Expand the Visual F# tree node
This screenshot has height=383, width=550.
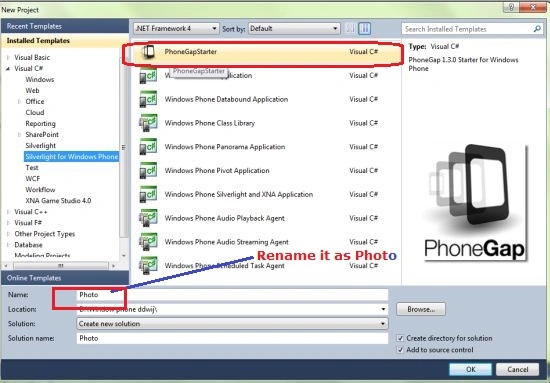pos(8,223)
